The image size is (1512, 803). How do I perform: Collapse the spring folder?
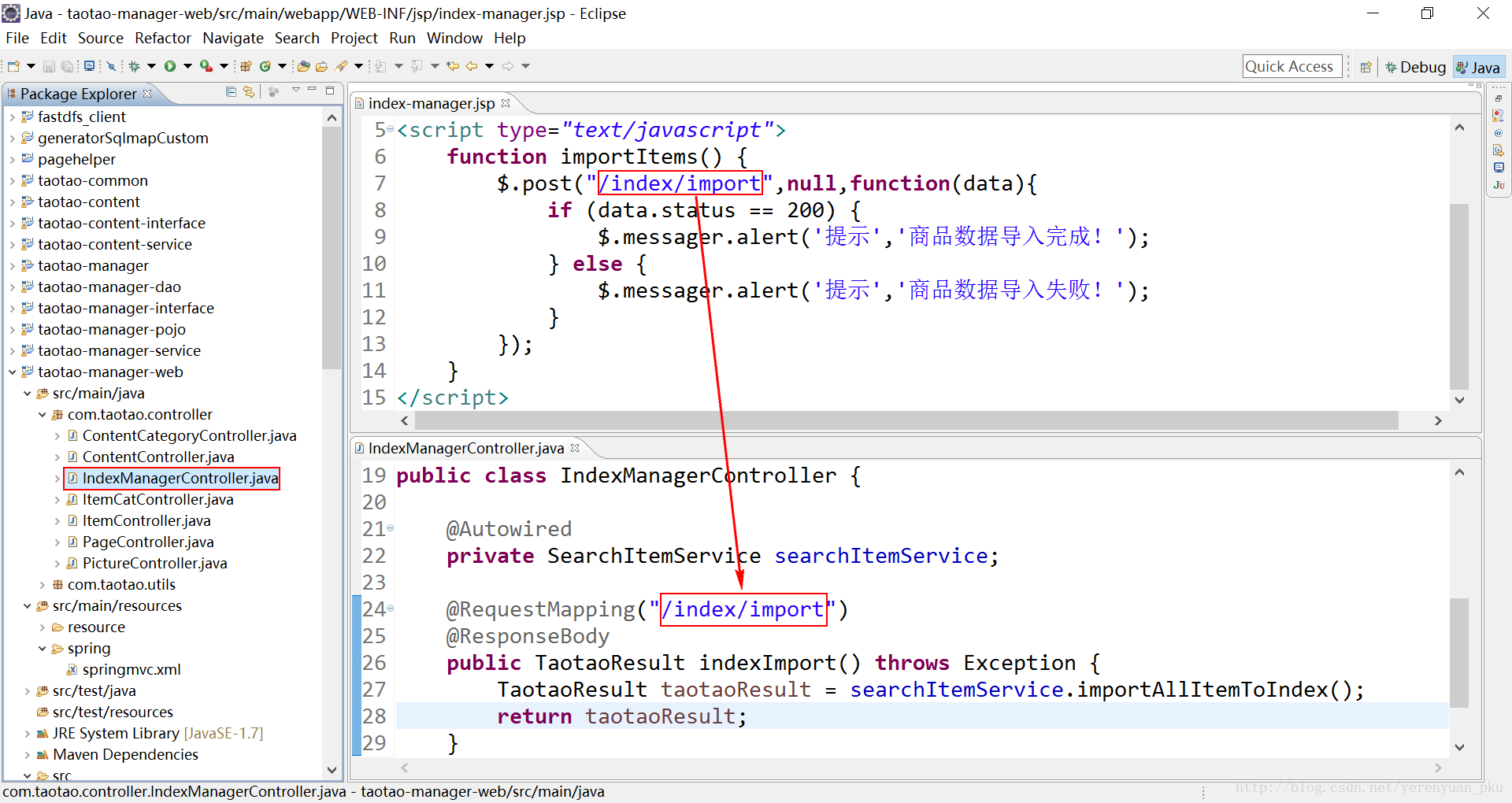point(42,648)
